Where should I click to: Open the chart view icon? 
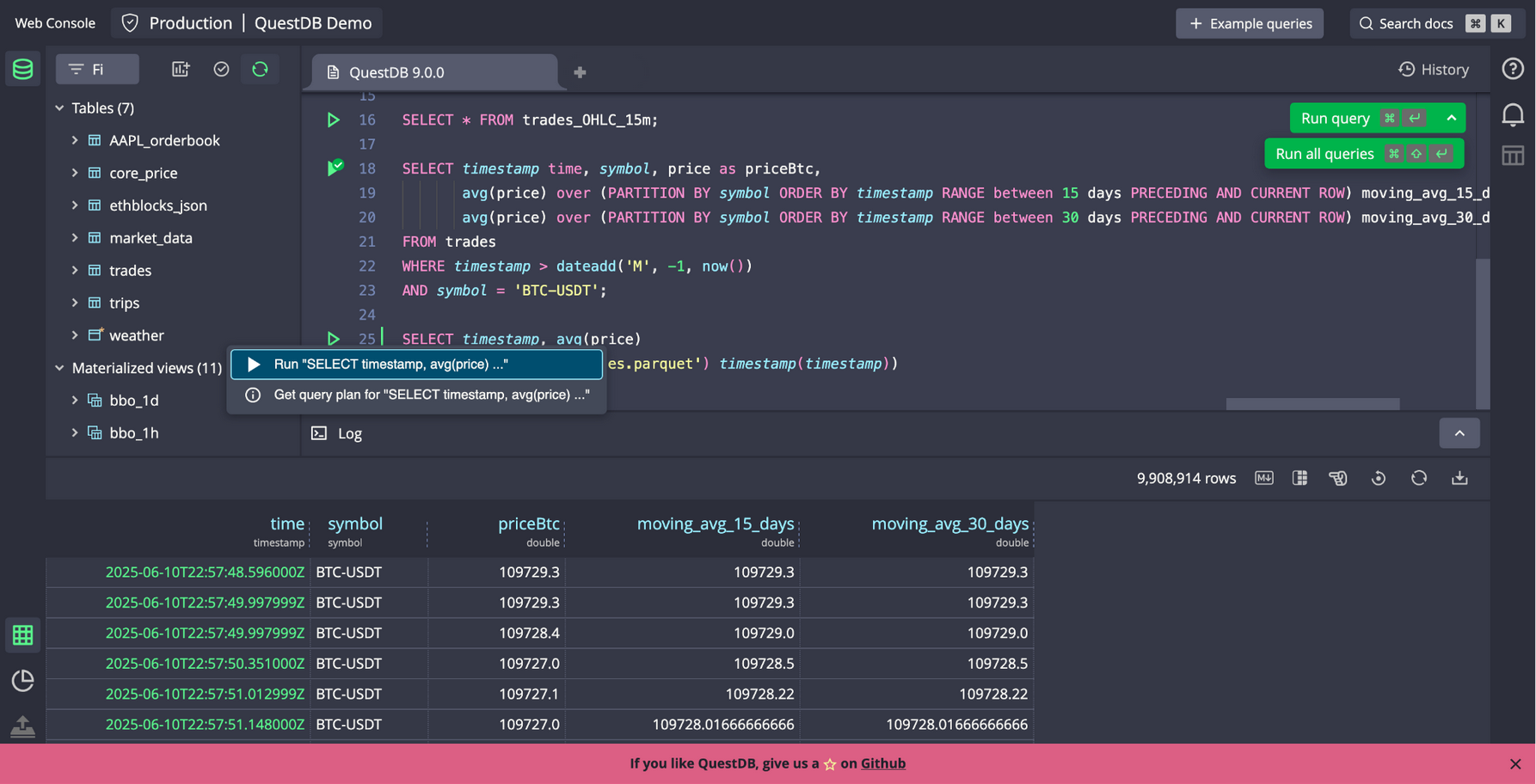(22, 680)
